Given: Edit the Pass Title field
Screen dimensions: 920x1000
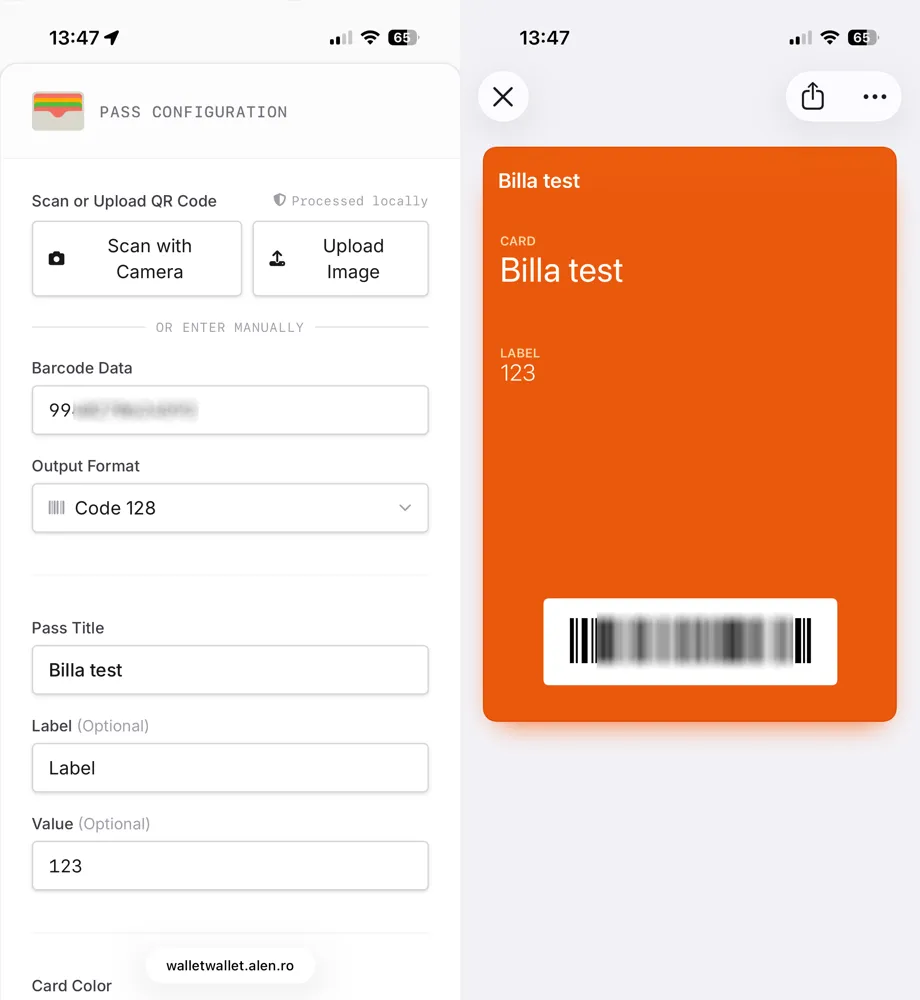Looking at the screenshot, I should point(230,670).
